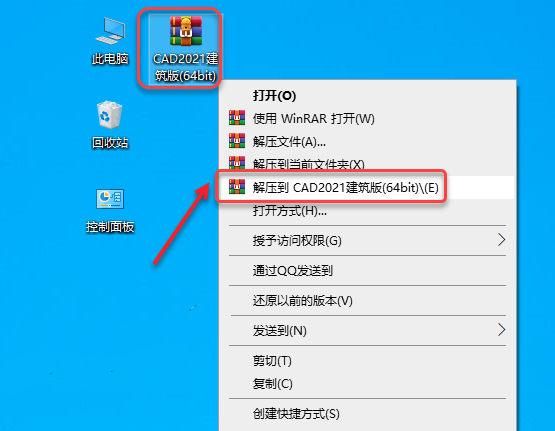Click WinRAR icon beside 使用 WinRAR 打开(W)

pyautogui.click(x=237, y=118)
